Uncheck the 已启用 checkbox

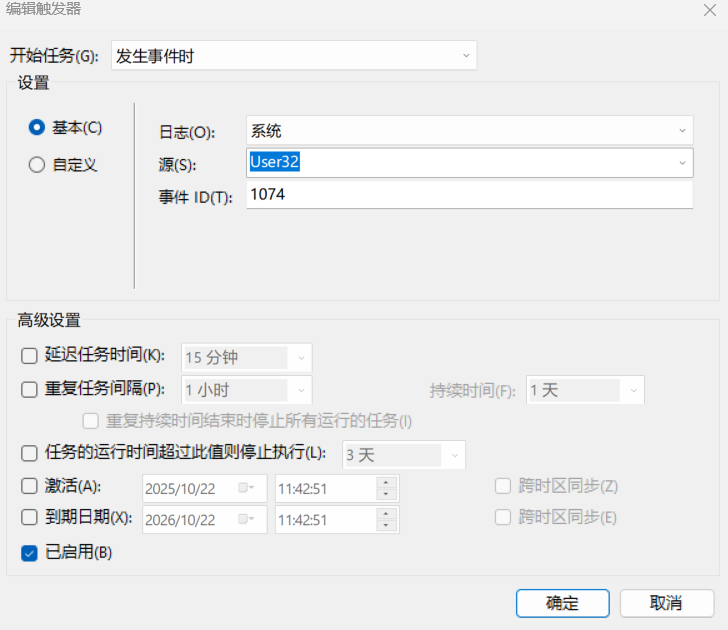[29, 552]
